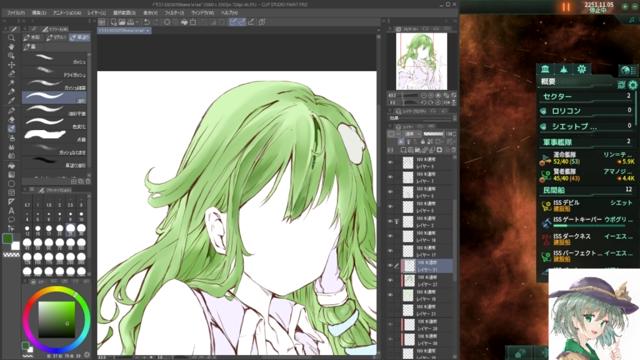640x360 pixels.
Task: Open Stellaris government building tab icon
Action: [x=545, y=69]
